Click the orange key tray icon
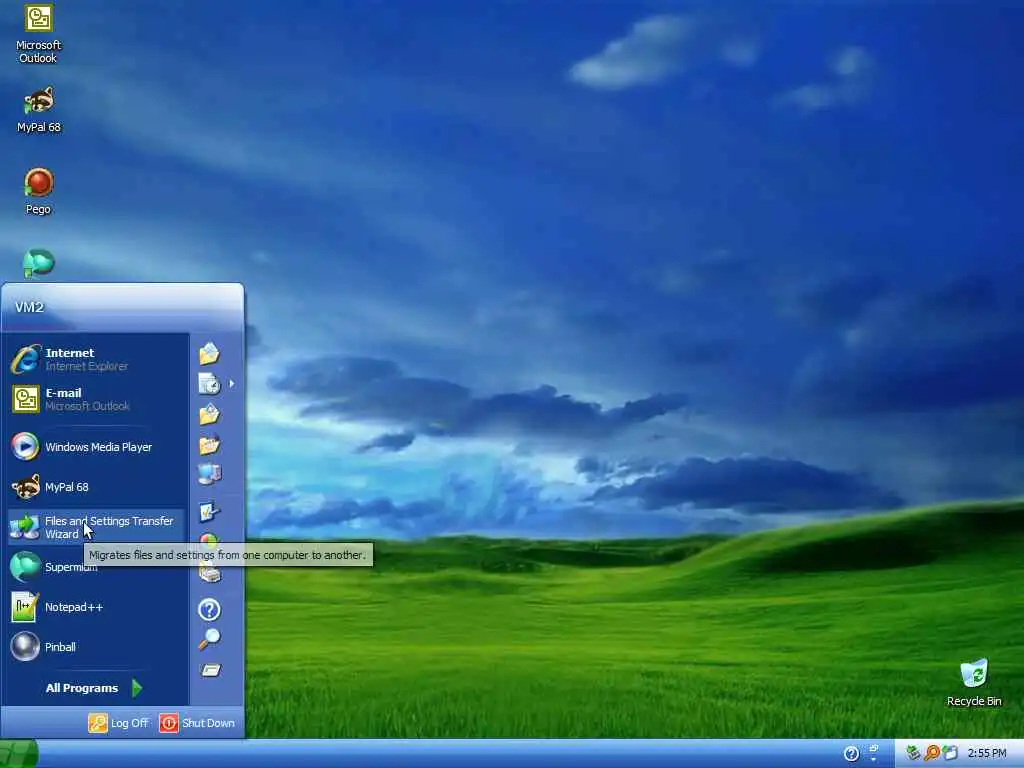 [931, 753]
